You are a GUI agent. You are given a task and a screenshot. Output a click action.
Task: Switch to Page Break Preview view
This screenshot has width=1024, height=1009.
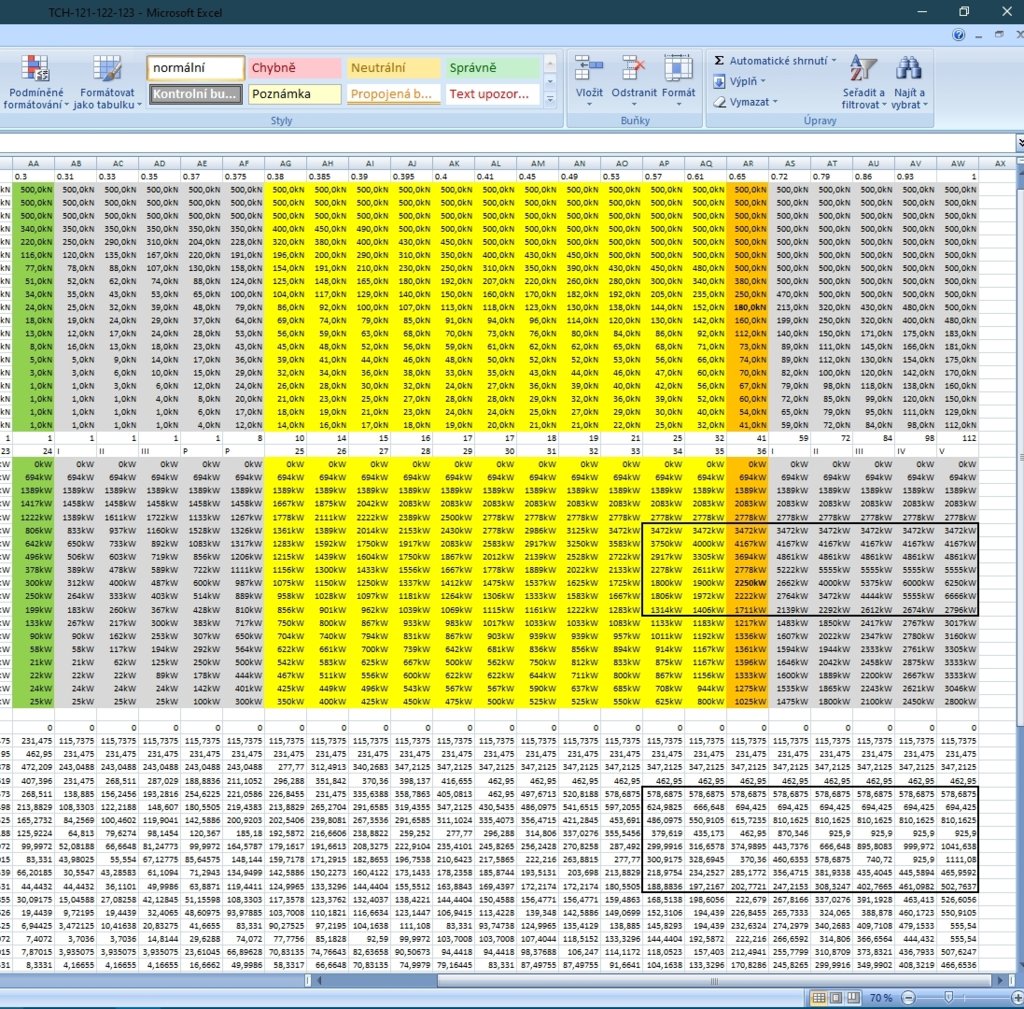pos(852,998)
